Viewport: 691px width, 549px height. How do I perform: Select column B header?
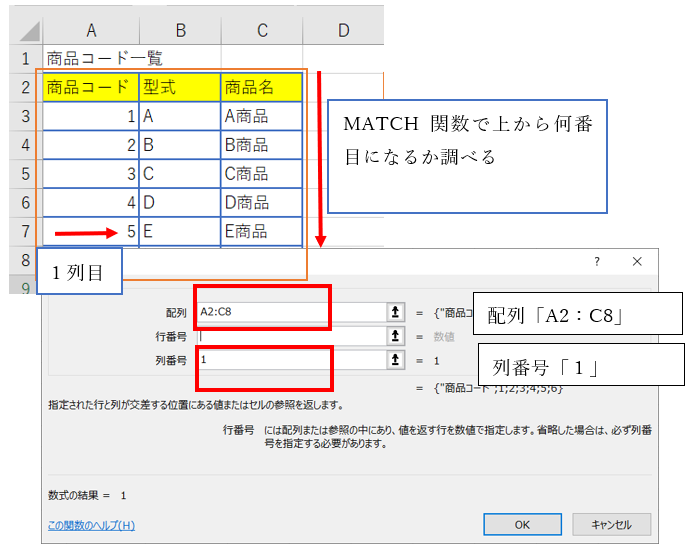pos(180,31)
